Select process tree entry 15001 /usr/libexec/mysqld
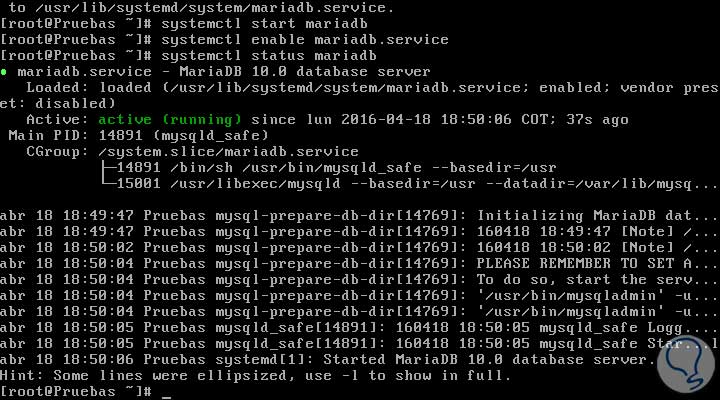Viewport: 720px width, 400px height. [400, 184]
